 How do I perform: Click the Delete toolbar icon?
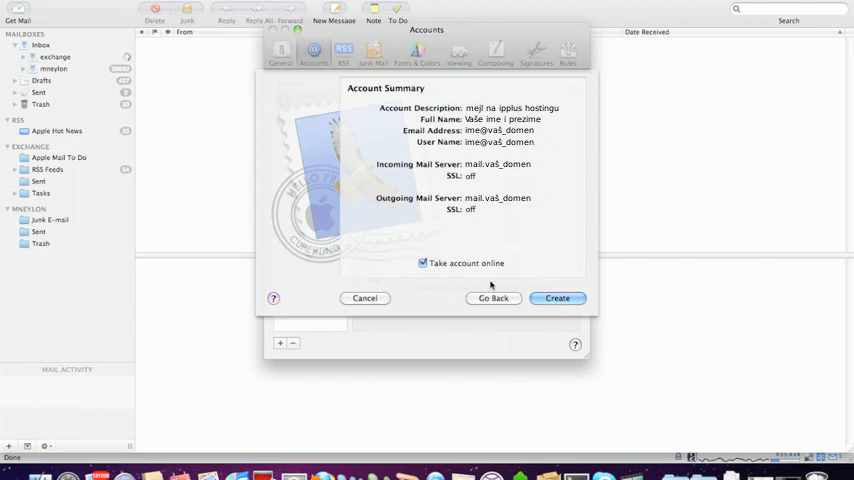click(x=155, y=9)
